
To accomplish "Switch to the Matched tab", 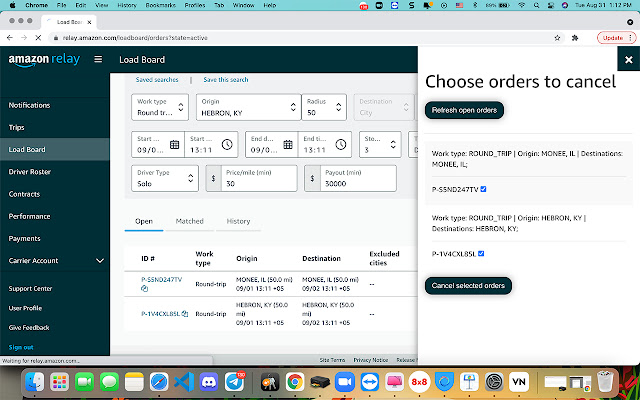I will (189, 221).
